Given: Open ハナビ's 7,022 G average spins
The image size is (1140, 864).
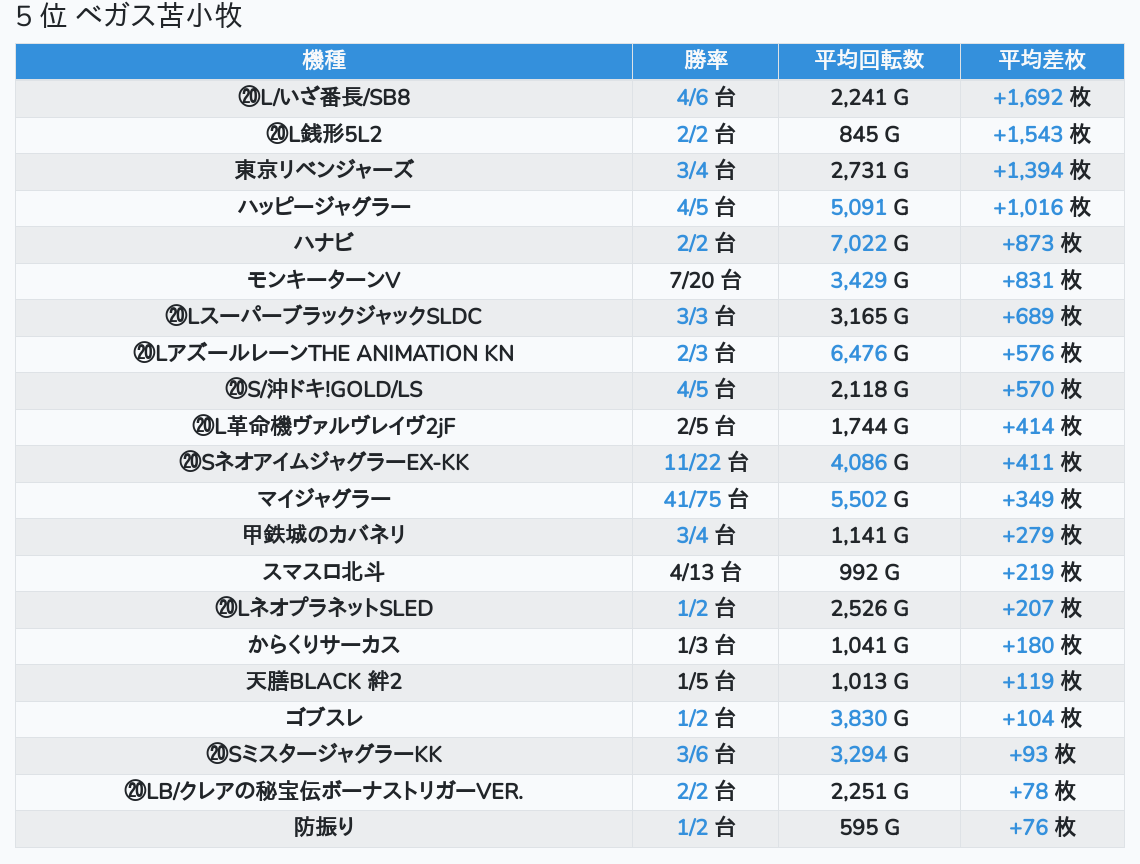Looking at the screenshot, I should [x=858, y=243].
